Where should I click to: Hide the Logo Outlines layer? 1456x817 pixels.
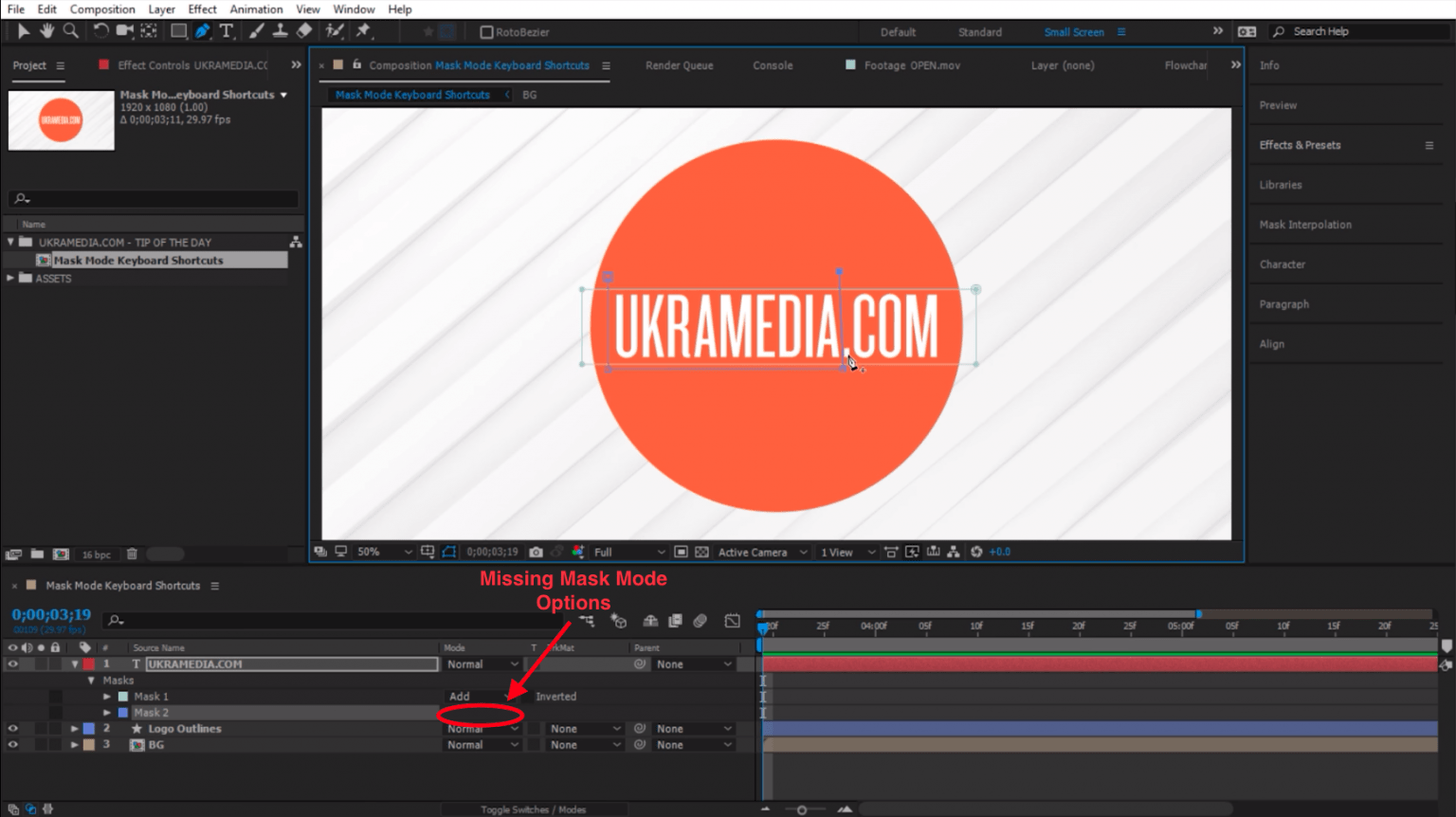coord(12,729)
